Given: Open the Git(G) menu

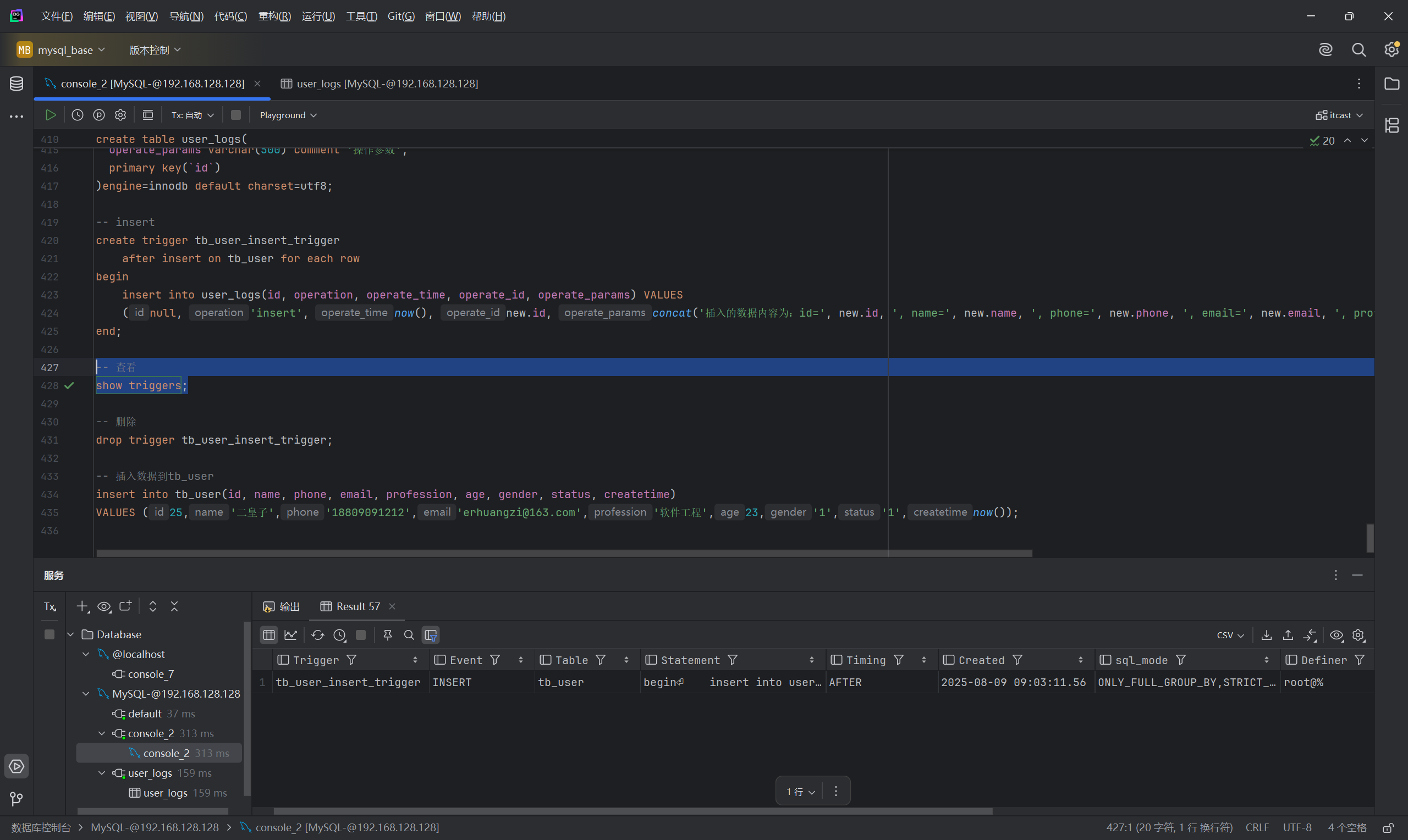Looking at the screenshot, I should click(x=400, y=16).
